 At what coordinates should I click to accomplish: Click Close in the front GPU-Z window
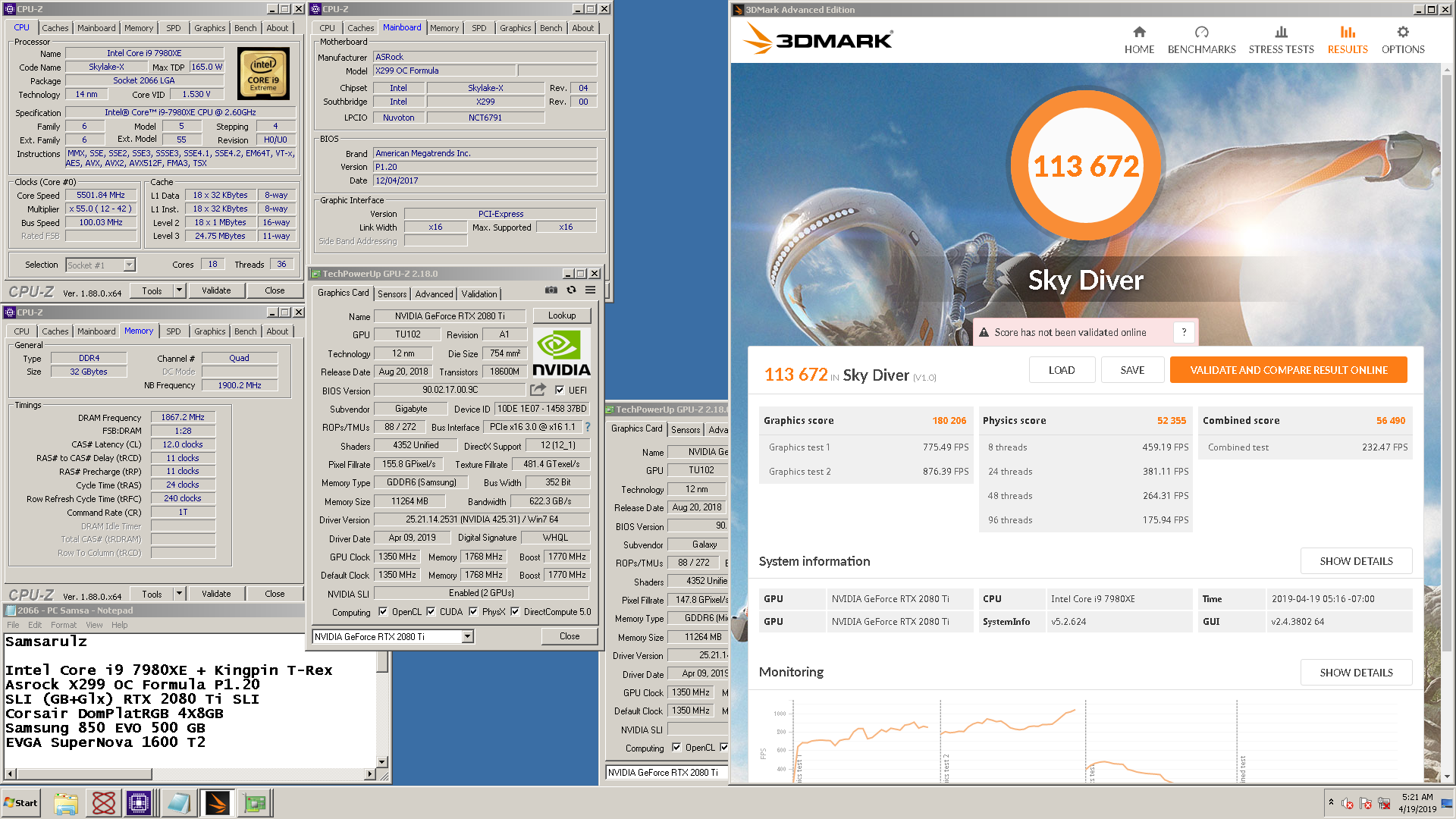(570, 636)
